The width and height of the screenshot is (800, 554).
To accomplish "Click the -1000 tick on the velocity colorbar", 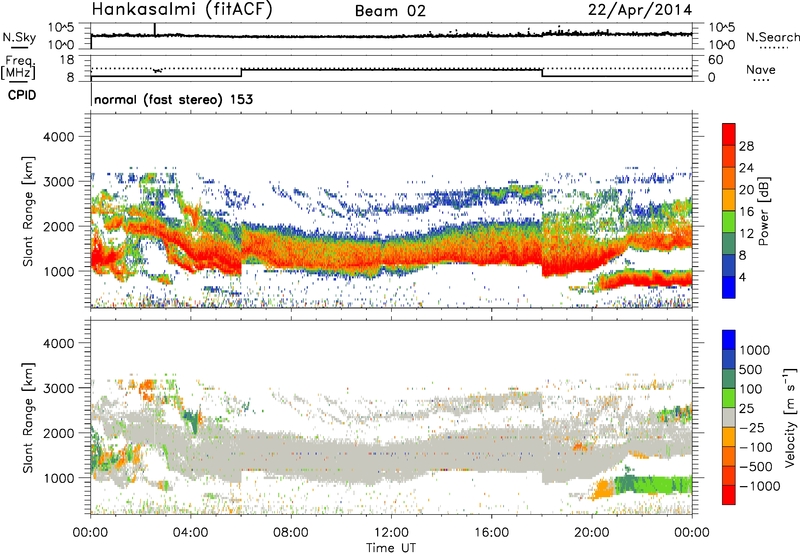I will click(759, 486).
